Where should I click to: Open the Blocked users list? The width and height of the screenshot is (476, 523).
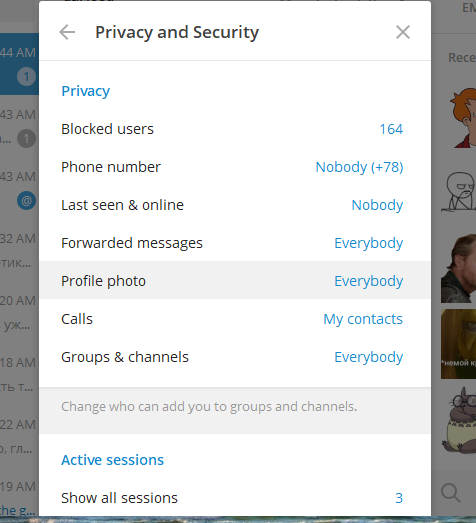point(235,129)
